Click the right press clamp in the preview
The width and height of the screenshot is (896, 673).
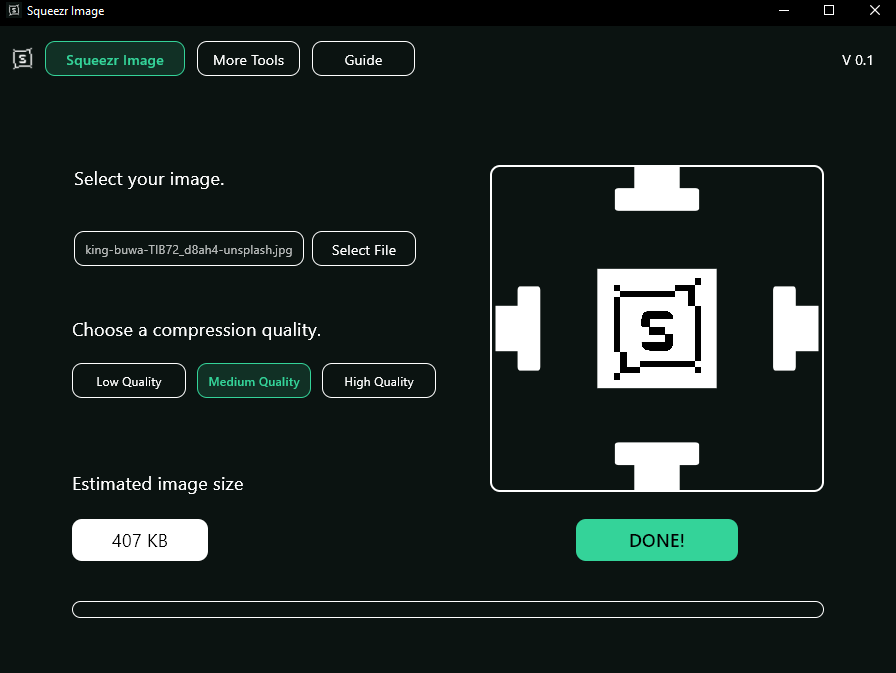pyautogui.click(x=796, y=329)
